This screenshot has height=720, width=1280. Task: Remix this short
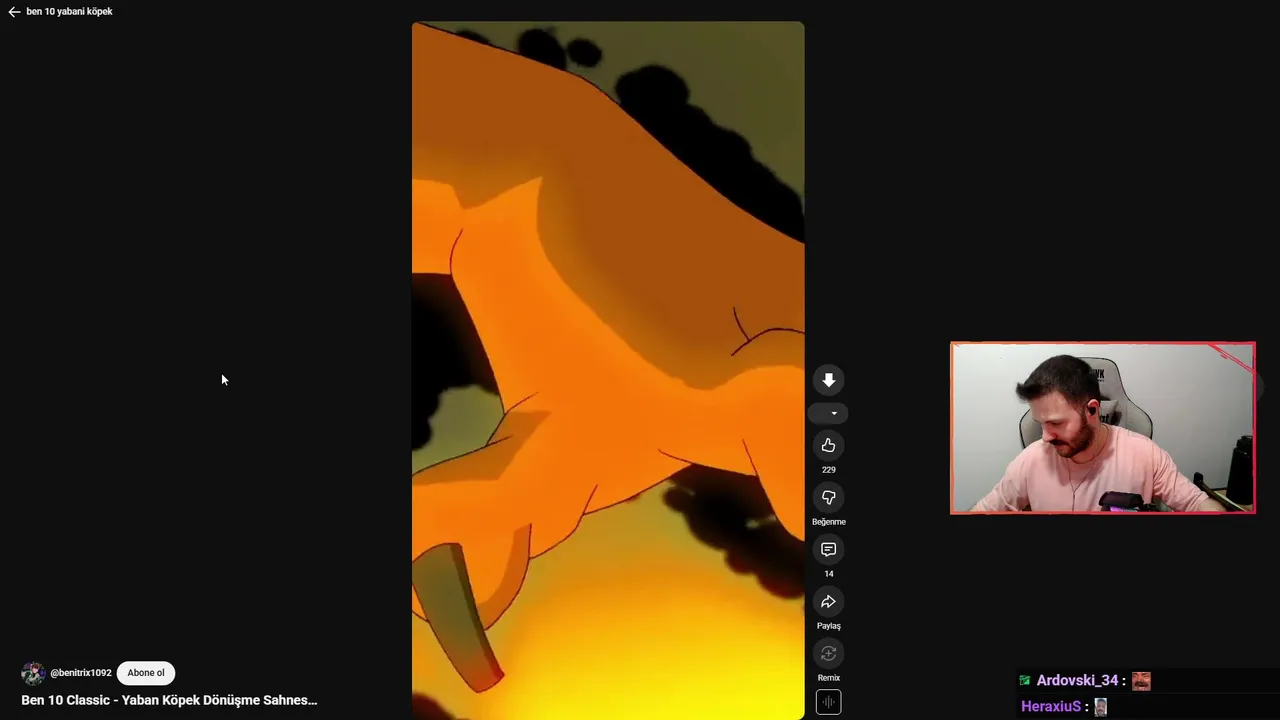click(828, 654)
